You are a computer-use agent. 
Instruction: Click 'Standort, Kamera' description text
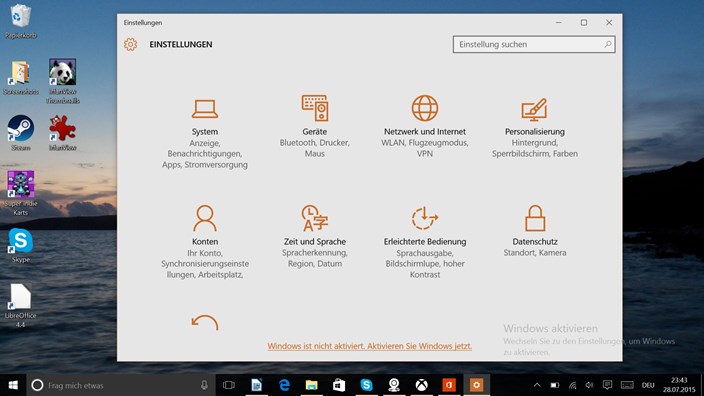pos(535,253)
